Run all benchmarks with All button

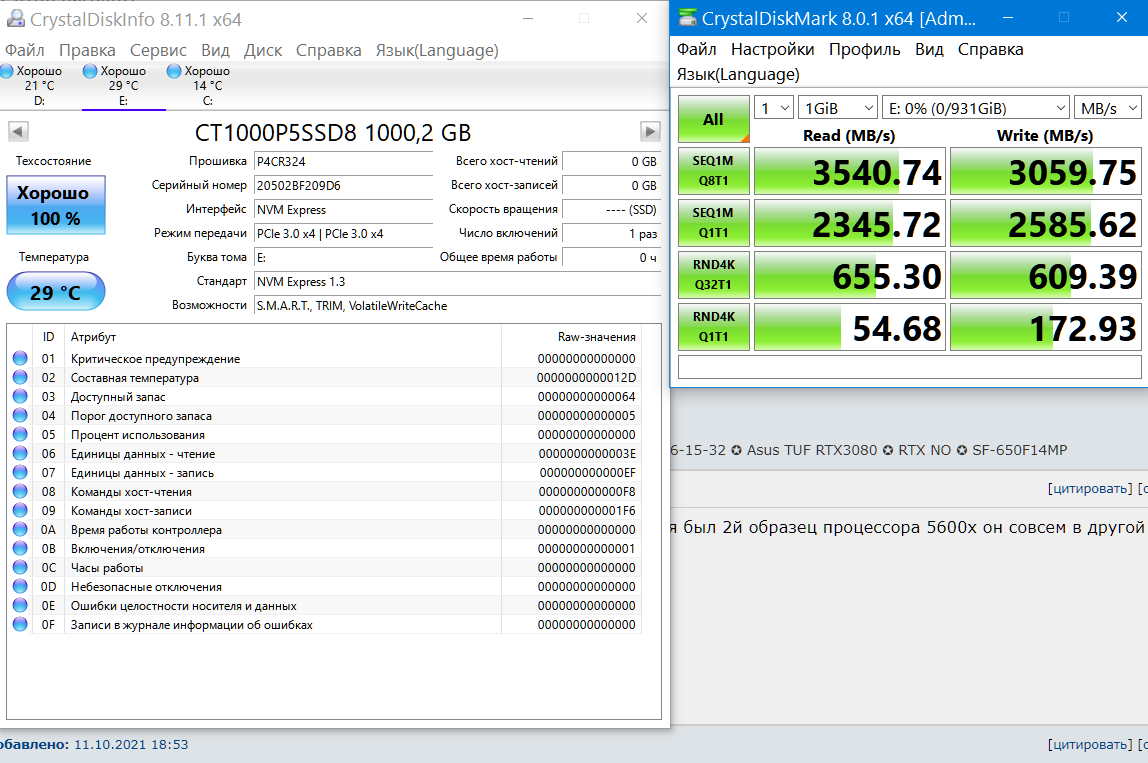click(x=714, y=119)
